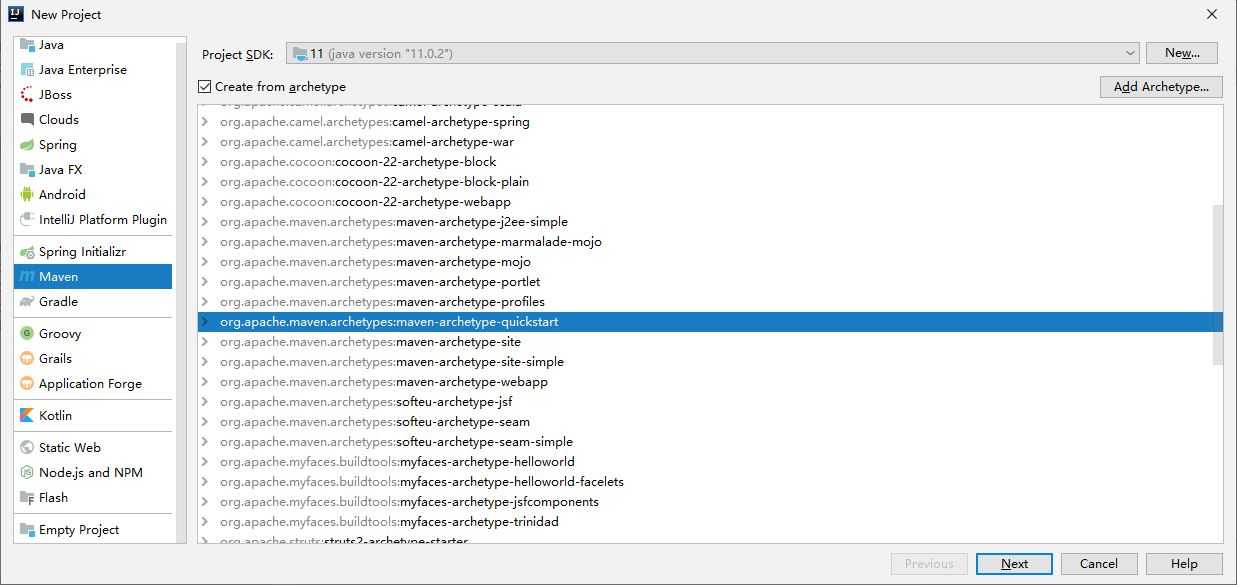
Task: Select maven-archetype-site-simple archetype
Action: click(709, 362)
